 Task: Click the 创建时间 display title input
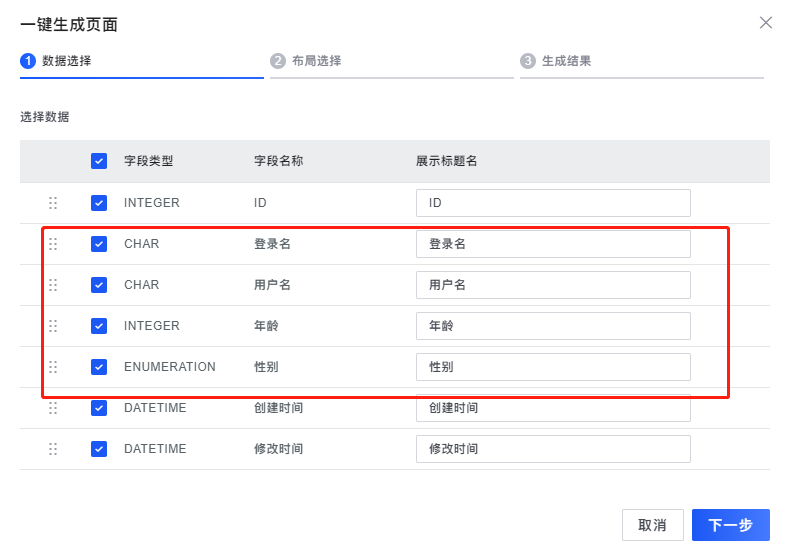553,408
